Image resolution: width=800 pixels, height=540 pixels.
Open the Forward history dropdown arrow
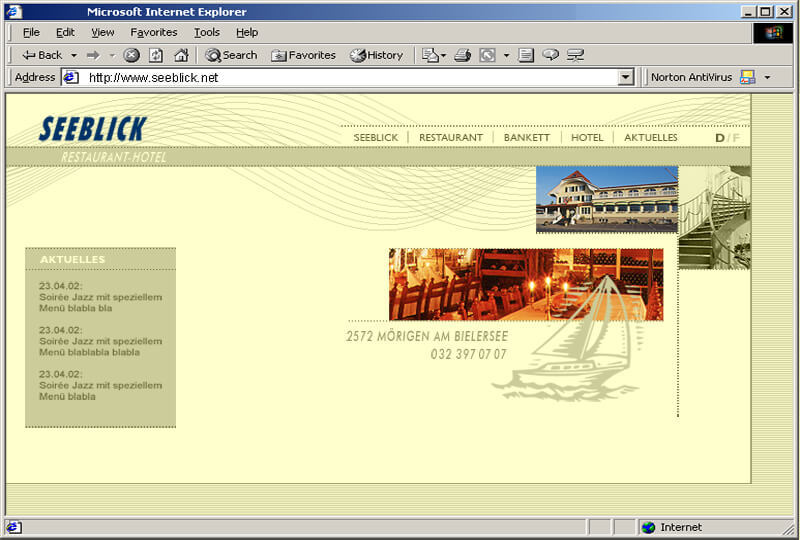click(x=112, y=55)
